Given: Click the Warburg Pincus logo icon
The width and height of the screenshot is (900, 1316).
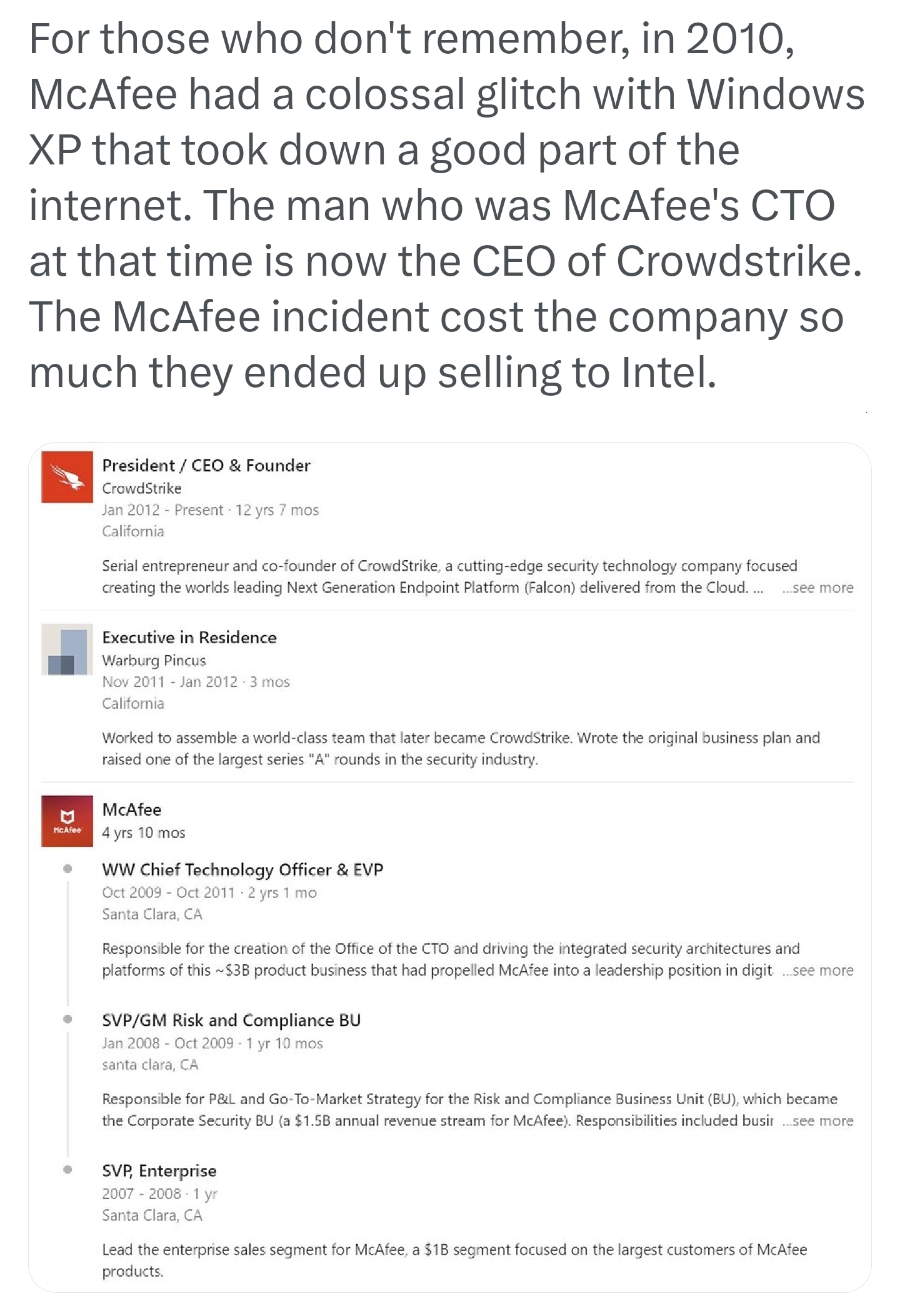Looking at the screenshot, I should (67, 649).
